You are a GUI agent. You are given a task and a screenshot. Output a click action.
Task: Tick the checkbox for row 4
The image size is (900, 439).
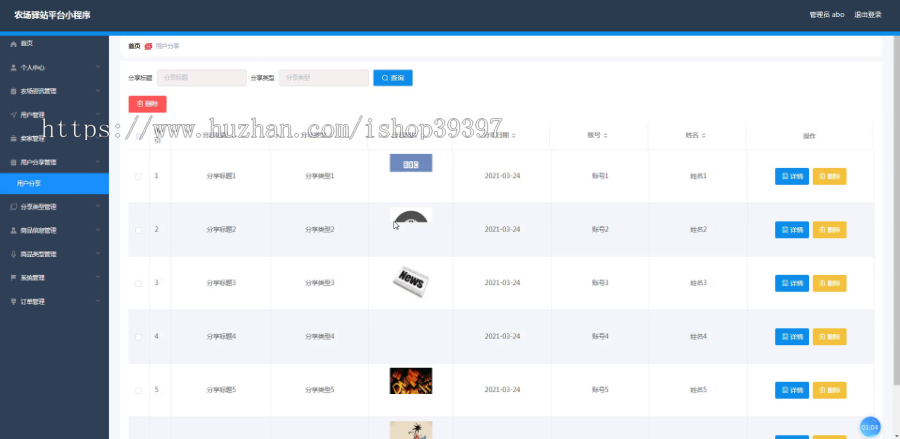tap(138, 337)
